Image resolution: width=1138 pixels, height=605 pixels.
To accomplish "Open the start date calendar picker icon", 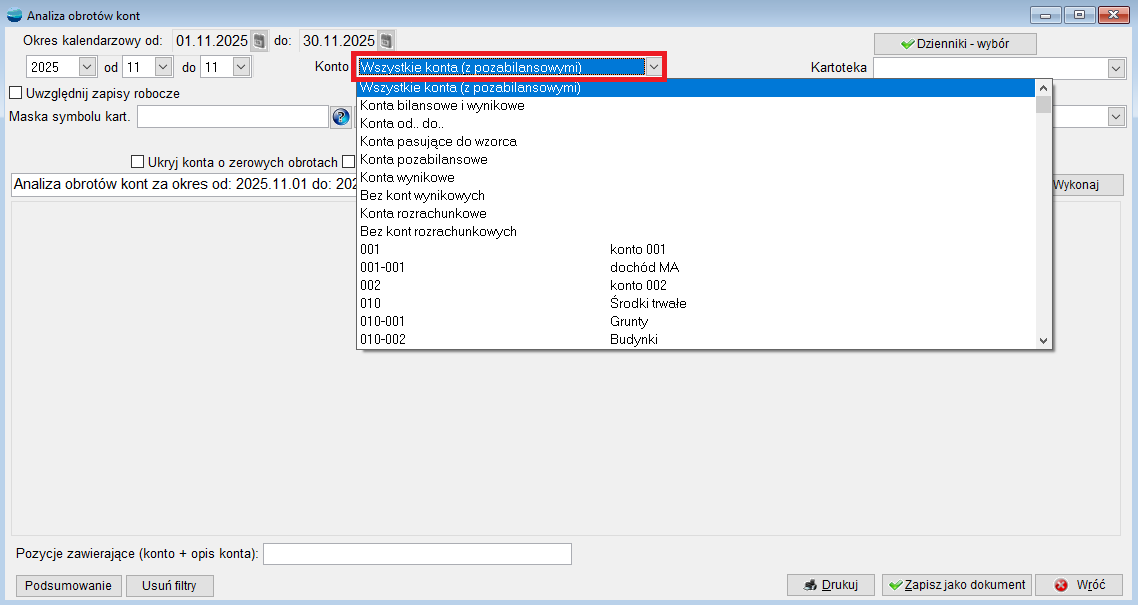I will click(259, 41).
